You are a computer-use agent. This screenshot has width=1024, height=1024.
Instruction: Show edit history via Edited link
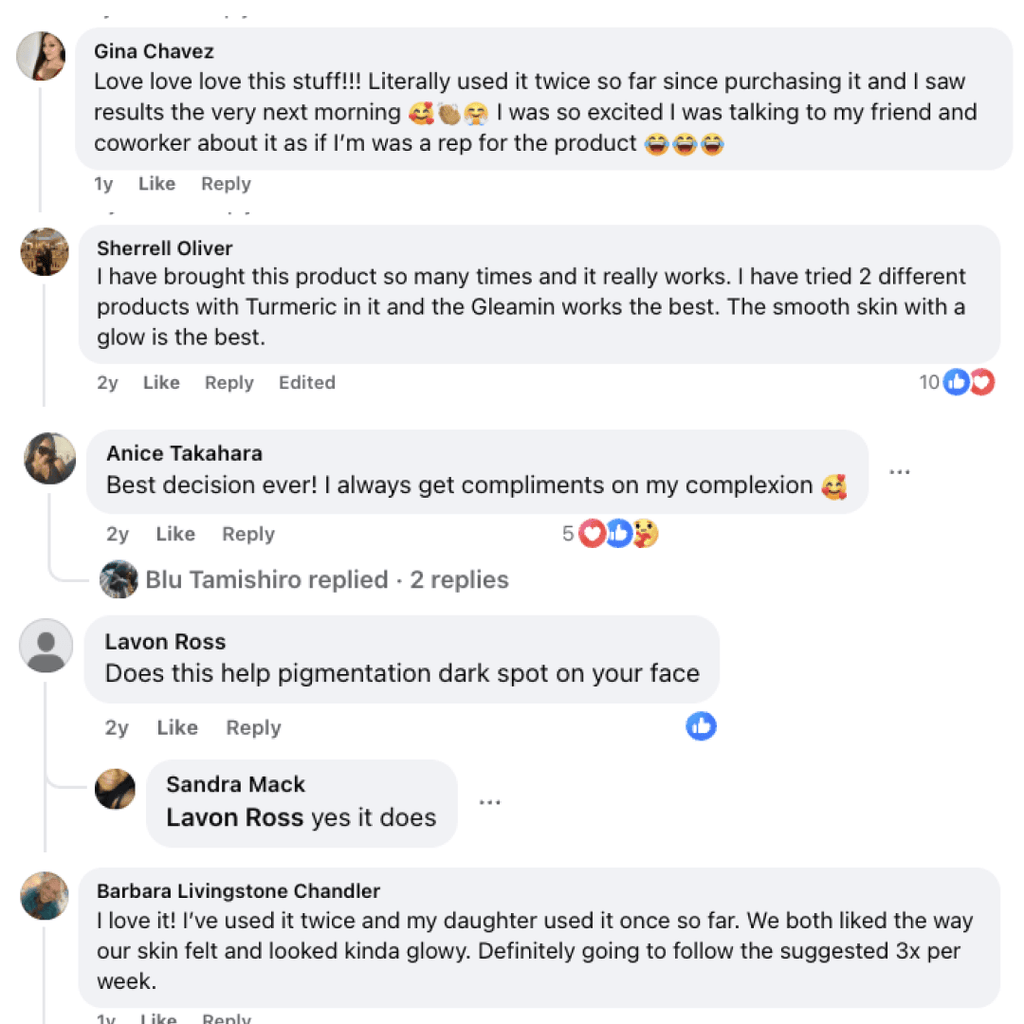click(x=307, y=383)
